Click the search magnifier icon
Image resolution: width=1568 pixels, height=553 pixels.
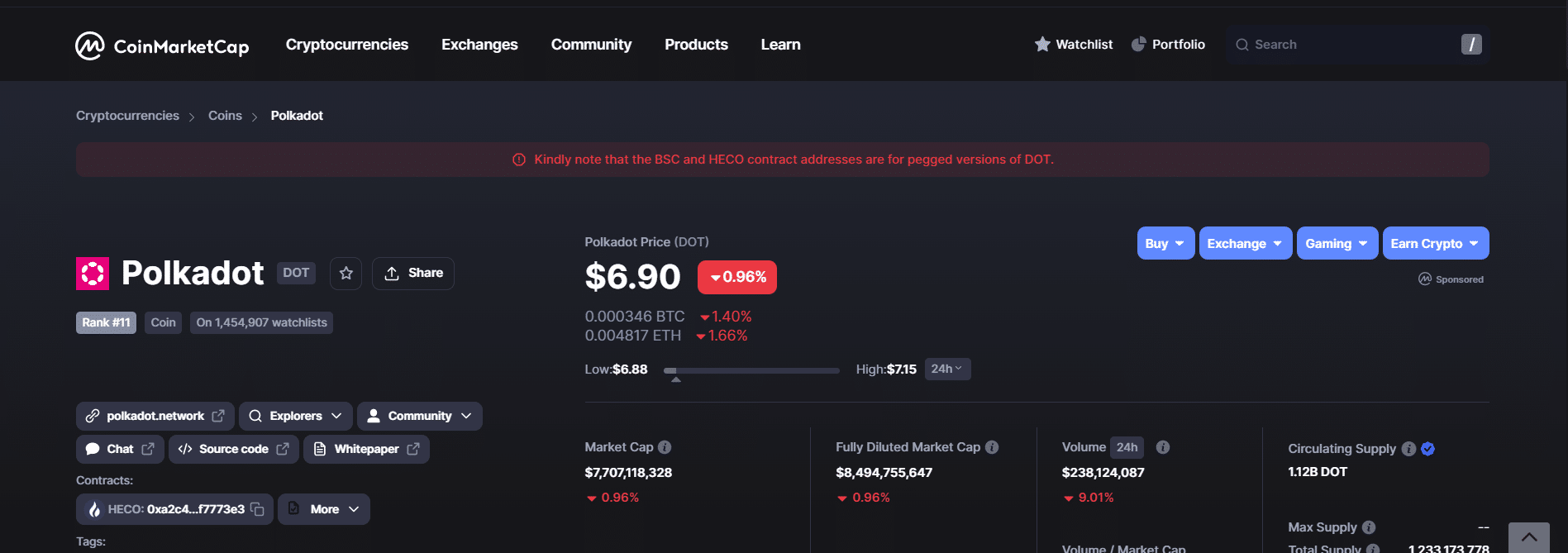1242,45
